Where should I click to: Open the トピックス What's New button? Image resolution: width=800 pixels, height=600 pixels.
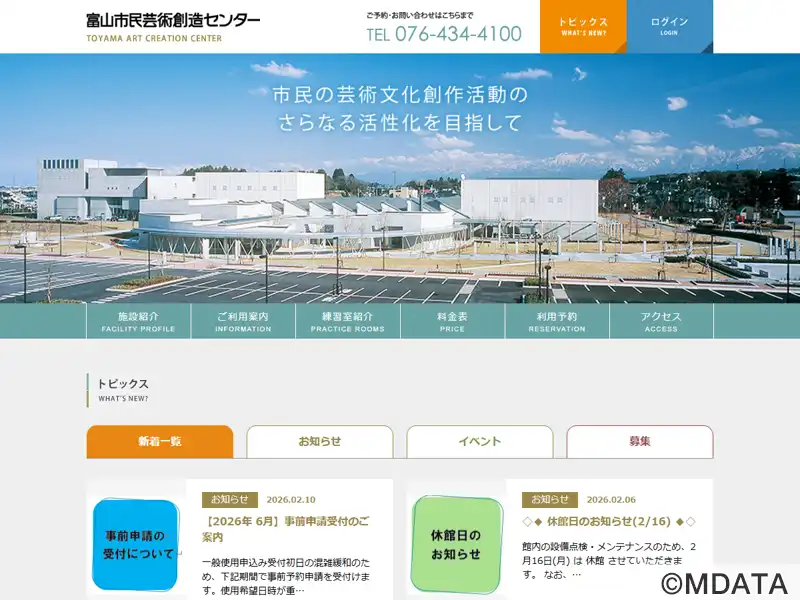583,27
